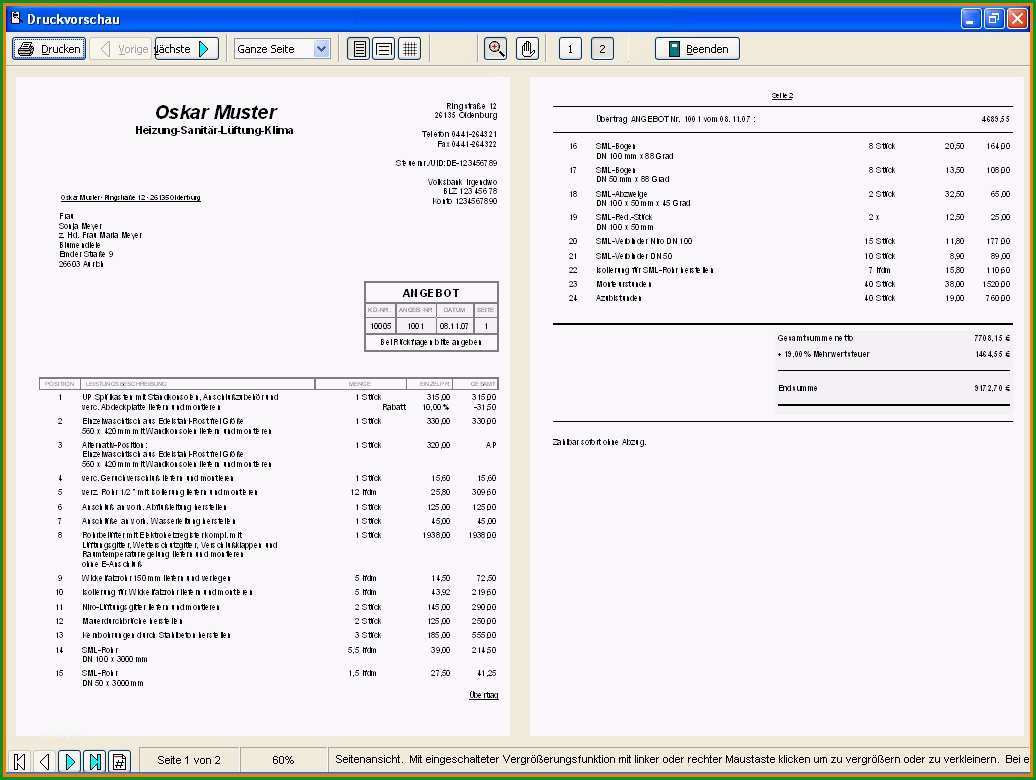1036x780 pixels.
Task: Activate the magnifier zoom tool
Action: [x=496, y=49]
